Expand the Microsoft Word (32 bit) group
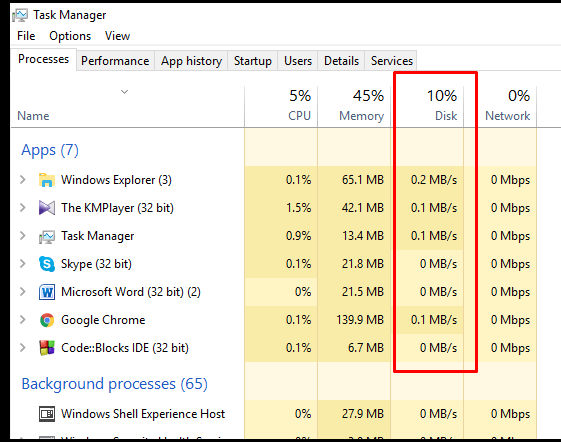Screen dimensions: 561x442 (23, 291)
